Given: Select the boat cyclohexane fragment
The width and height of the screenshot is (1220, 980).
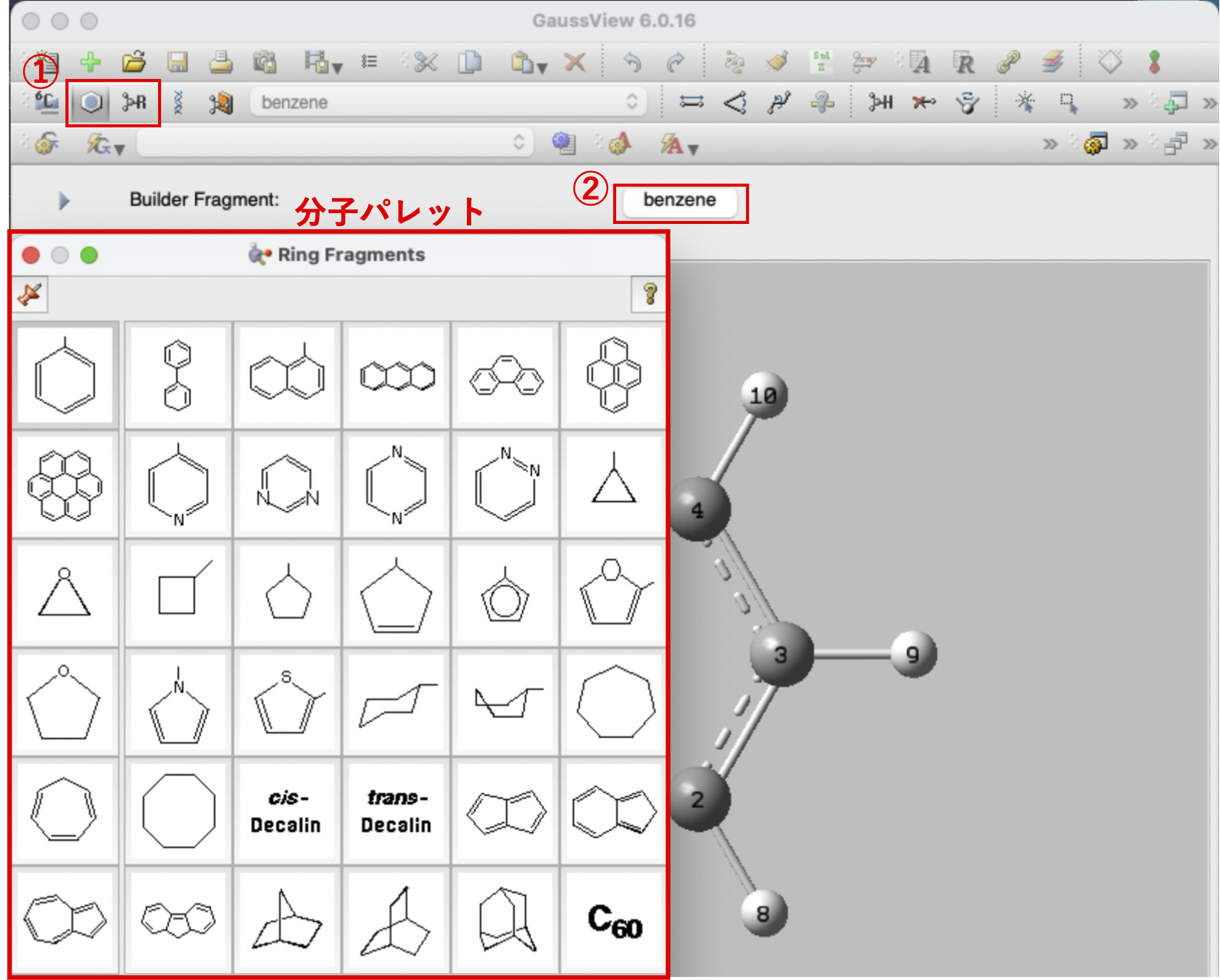Looking at the screenshot, I should [506, 702].
